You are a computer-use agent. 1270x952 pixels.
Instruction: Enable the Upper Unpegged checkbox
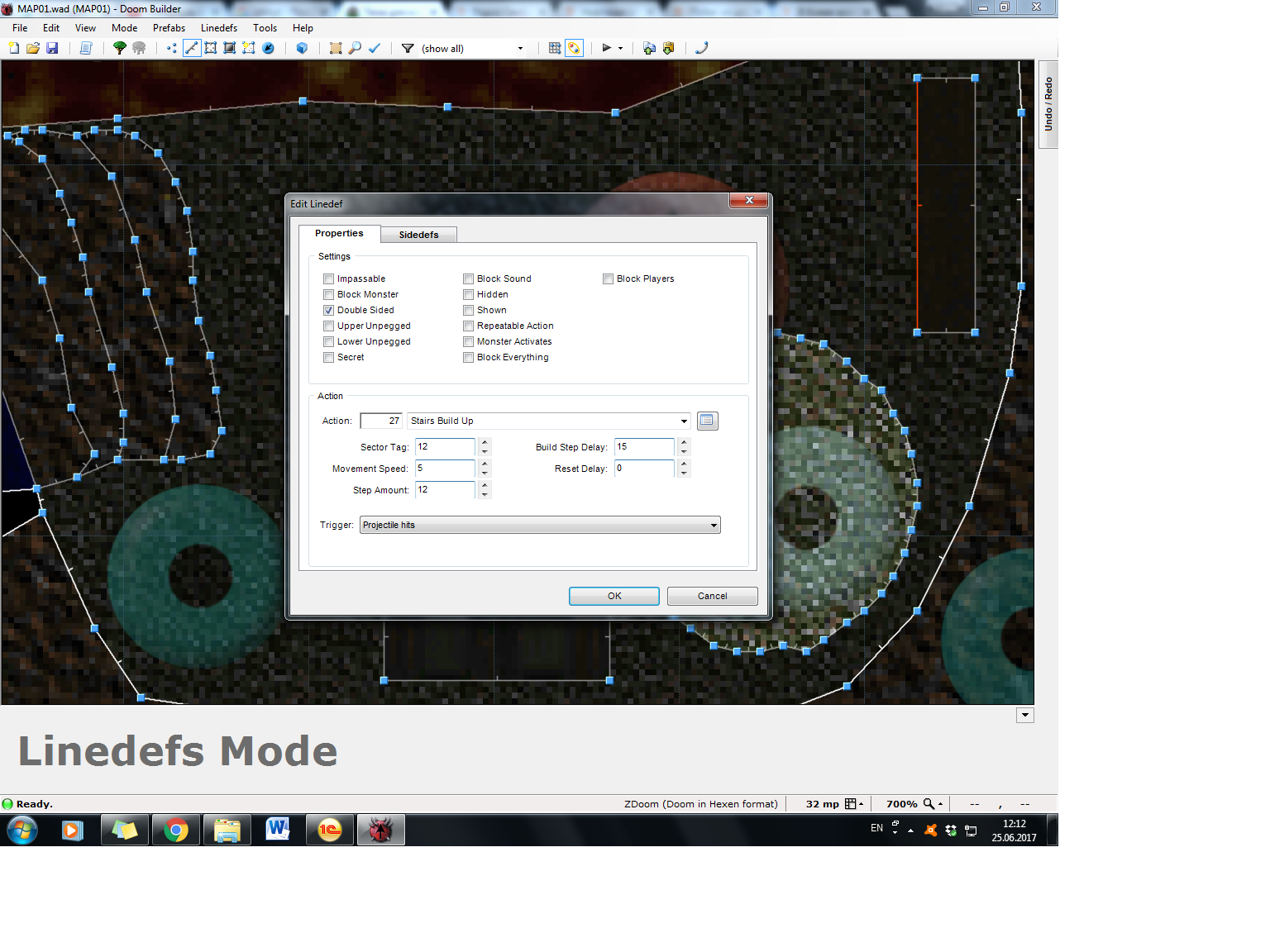[329, 326]
